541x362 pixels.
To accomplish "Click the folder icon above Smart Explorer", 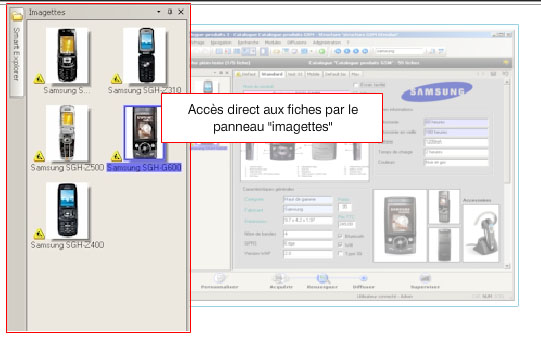I will click(x=16, y=16).
